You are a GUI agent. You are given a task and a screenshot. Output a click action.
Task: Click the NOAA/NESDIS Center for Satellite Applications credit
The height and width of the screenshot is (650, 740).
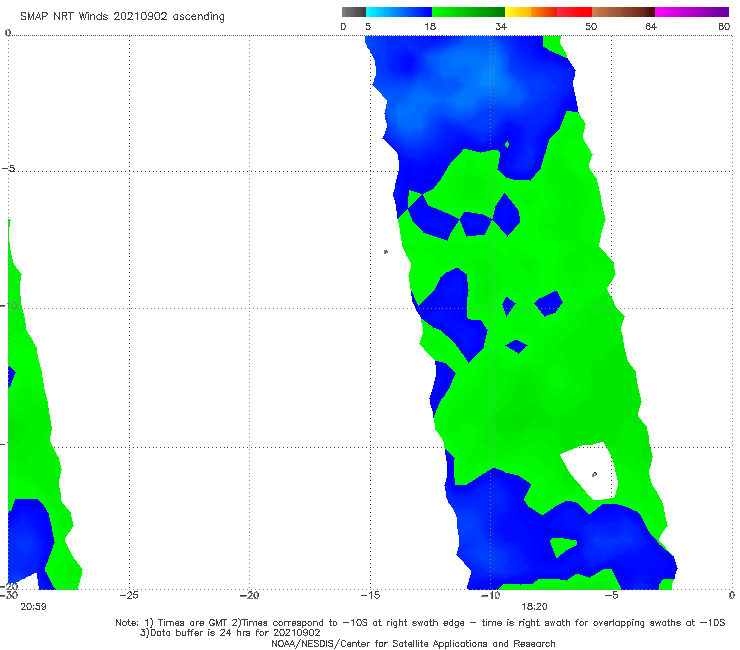(413, 644)
